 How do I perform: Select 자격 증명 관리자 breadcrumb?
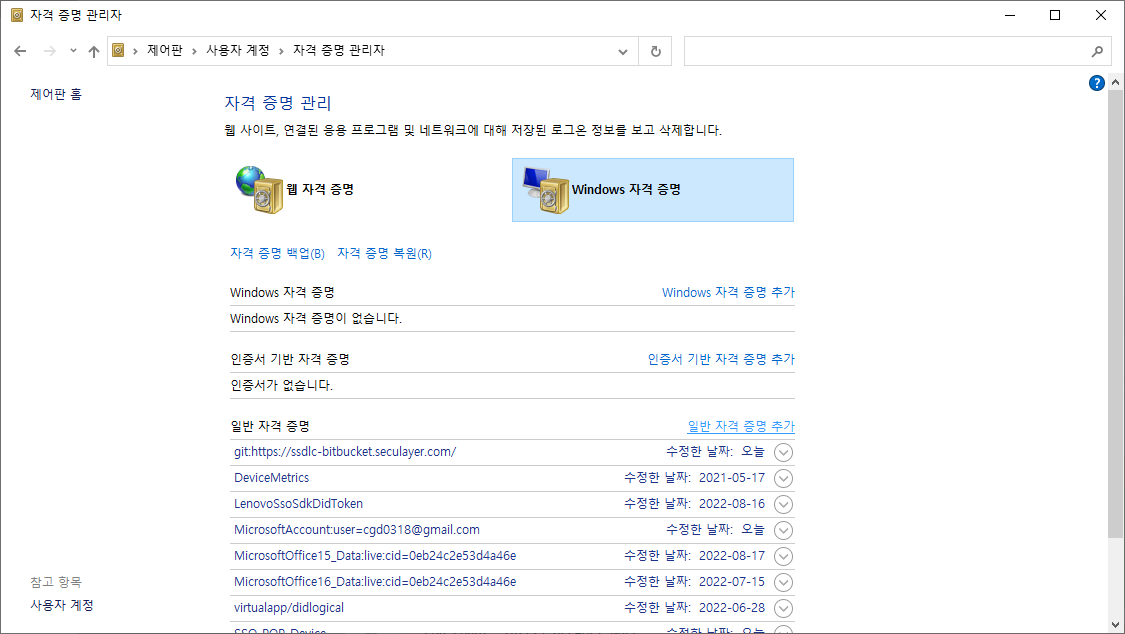pyautogui.click(x=339, y=50)
